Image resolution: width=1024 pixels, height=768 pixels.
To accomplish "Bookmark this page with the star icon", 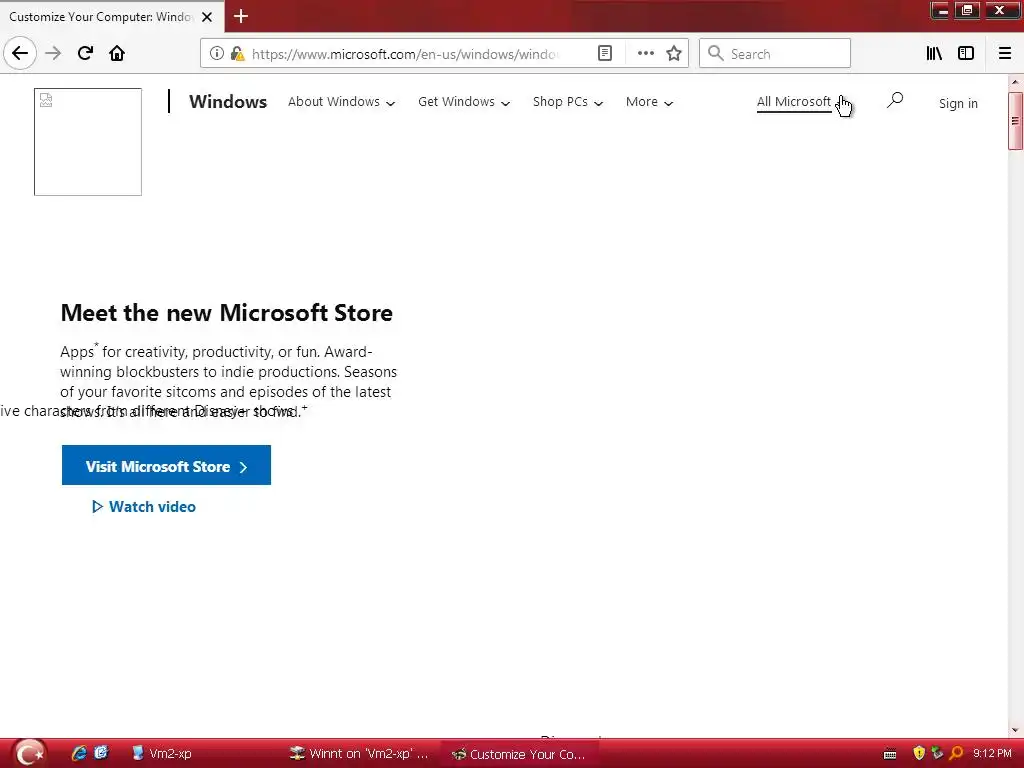I will tap(674, 54).
